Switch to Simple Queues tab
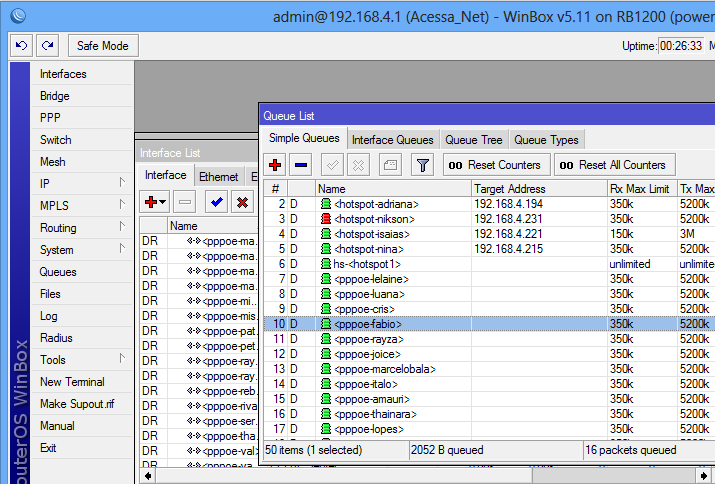This screenshot has height=484, width=715. [x=304, y=138]
